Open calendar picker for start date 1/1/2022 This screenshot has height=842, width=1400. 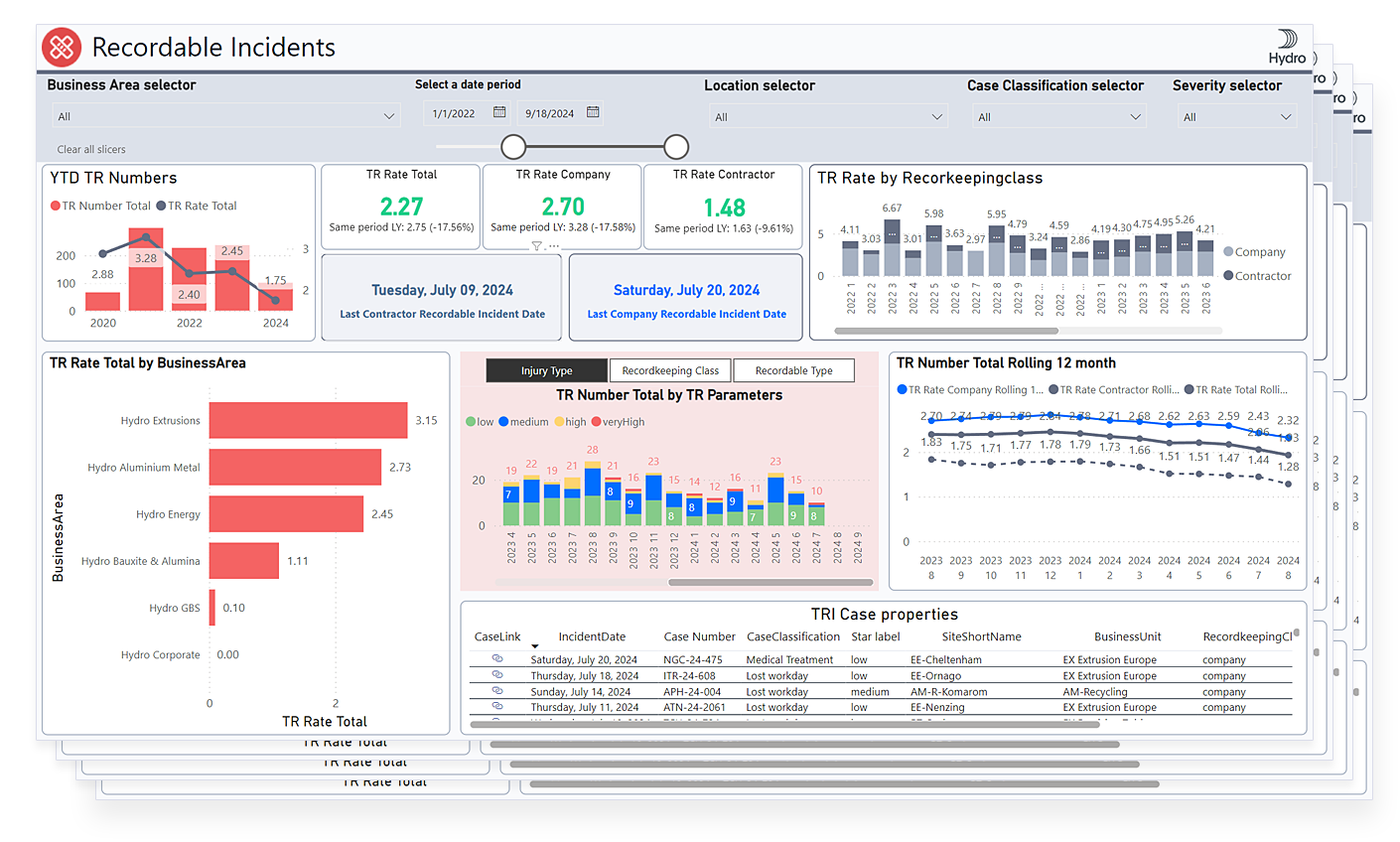(499, 112)
